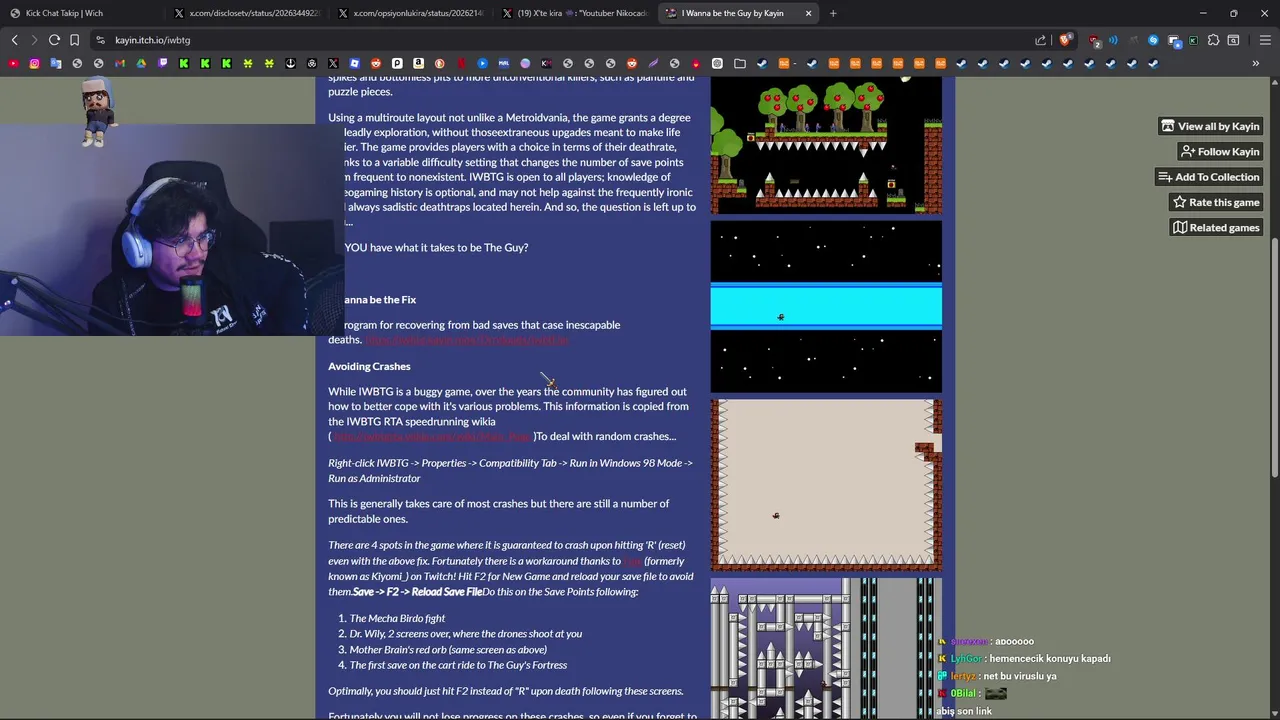1280x720 pixels.
Task: Open the Gmail bookmark
Action: click(120, 63)
